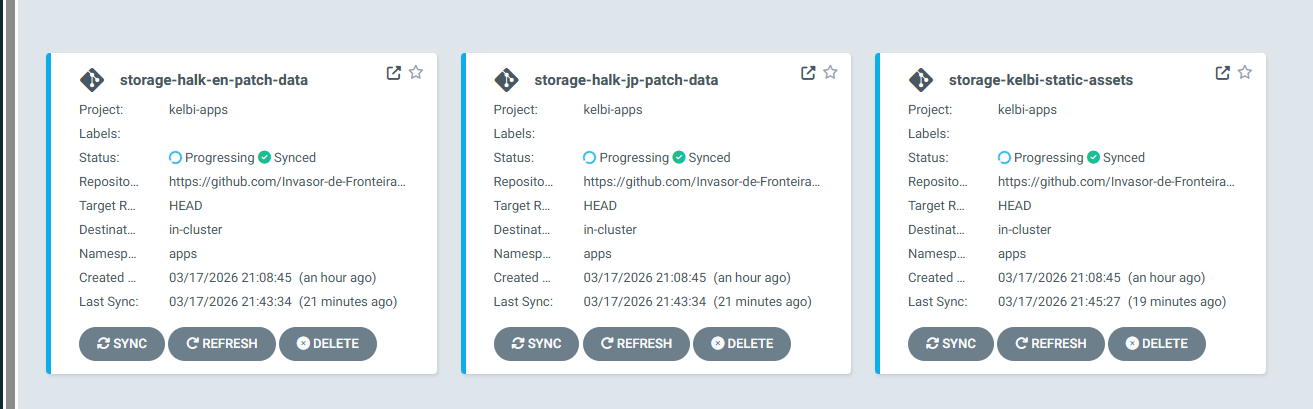Delete the storage-halk-en-patch-data application
Image resolution: width=1313 pixels, height=409 pixels.
pyautogui.click(x=328, y=343)
